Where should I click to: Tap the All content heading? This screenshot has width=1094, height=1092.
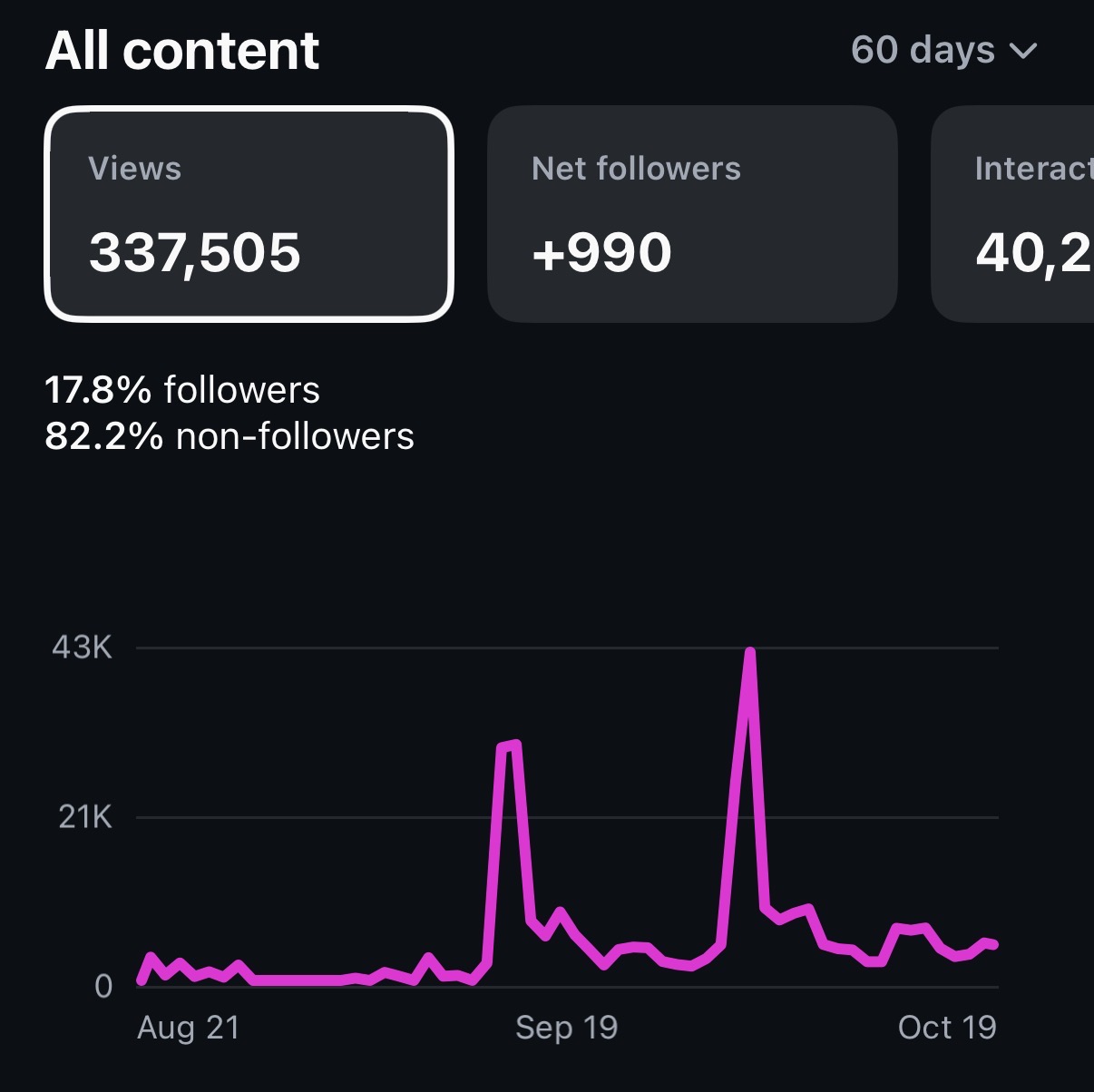coord(182,50)
